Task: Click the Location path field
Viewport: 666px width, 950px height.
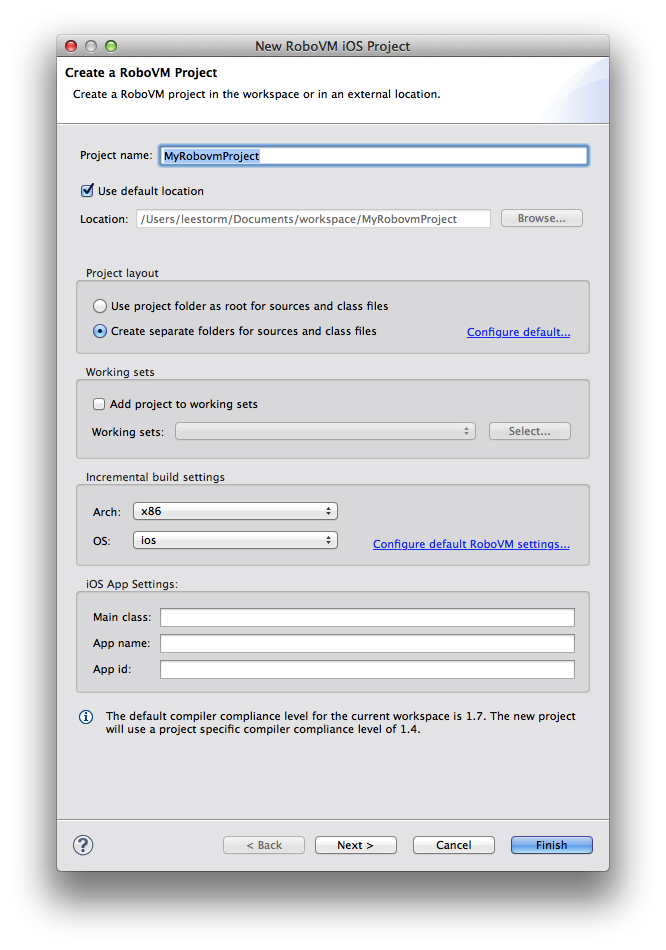Action: coord(313,219)
